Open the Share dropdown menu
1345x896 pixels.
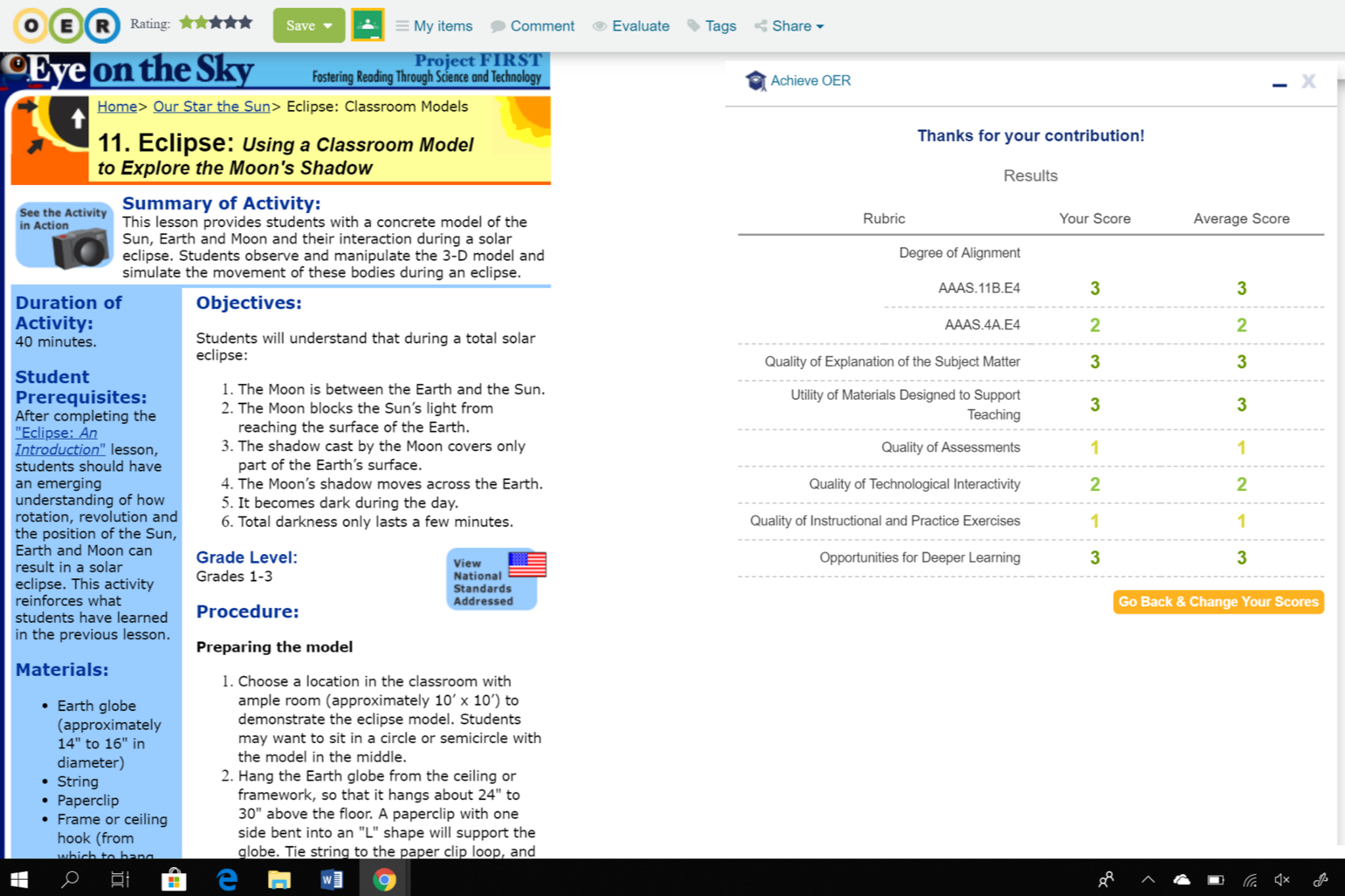coord(790,26)
